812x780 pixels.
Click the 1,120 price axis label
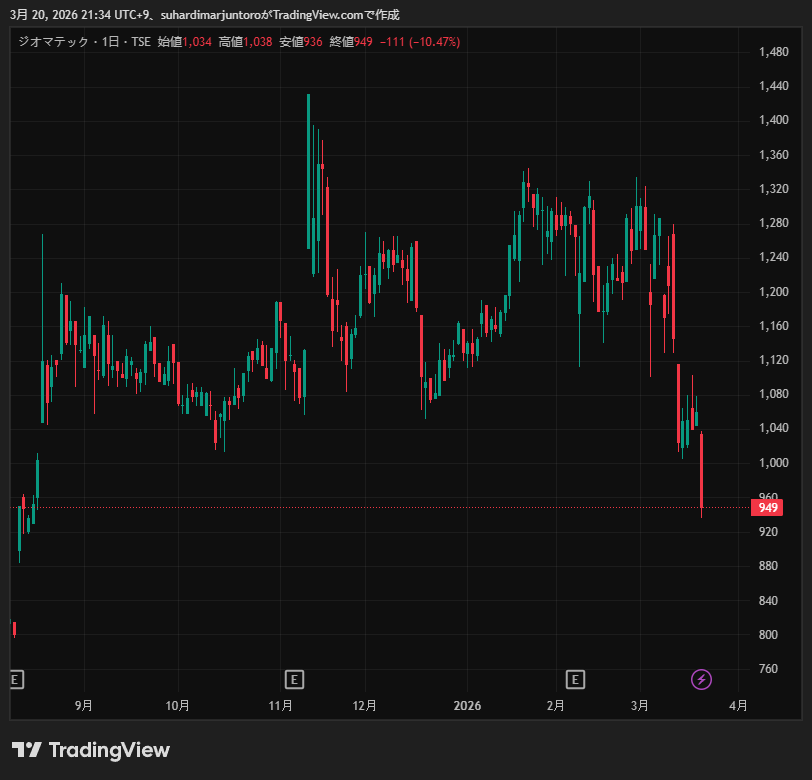773,360
